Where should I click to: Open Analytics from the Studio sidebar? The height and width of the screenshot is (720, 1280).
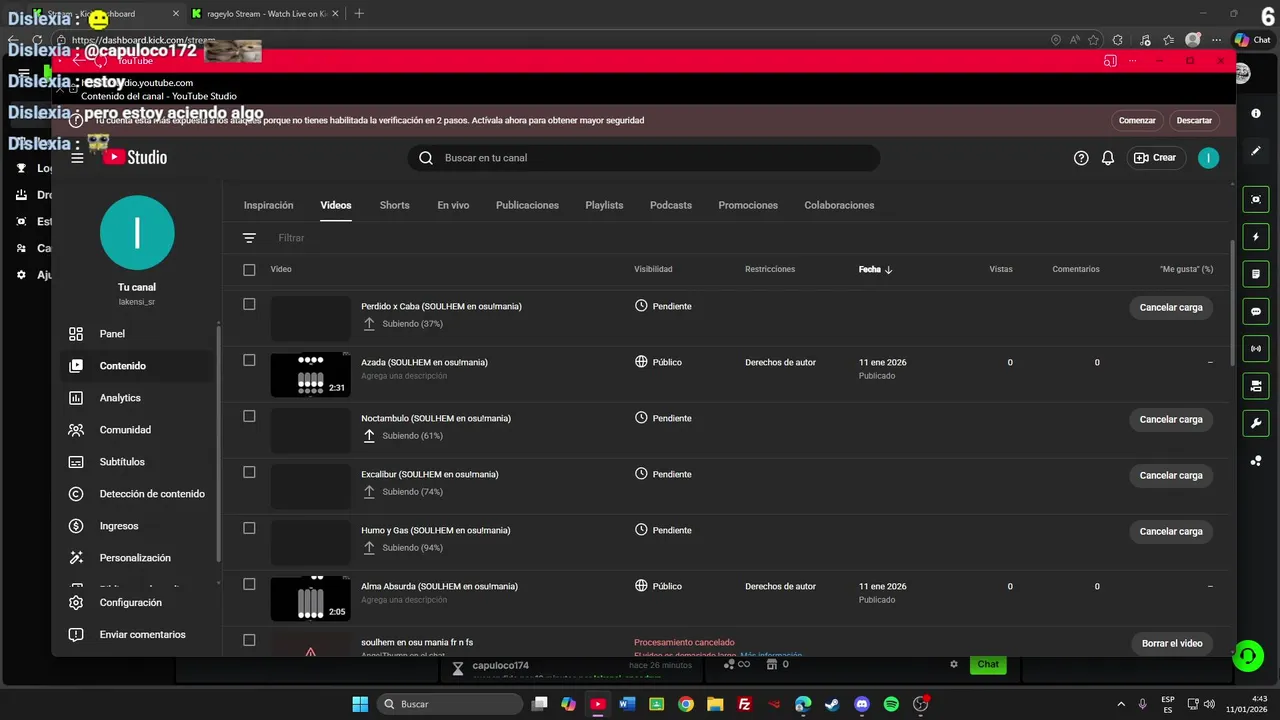pos(137,398)
